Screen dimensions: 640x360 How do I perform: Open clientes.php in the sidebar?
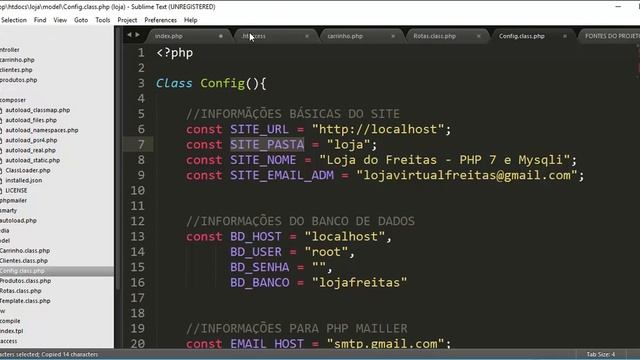click(x=16, y=70)
